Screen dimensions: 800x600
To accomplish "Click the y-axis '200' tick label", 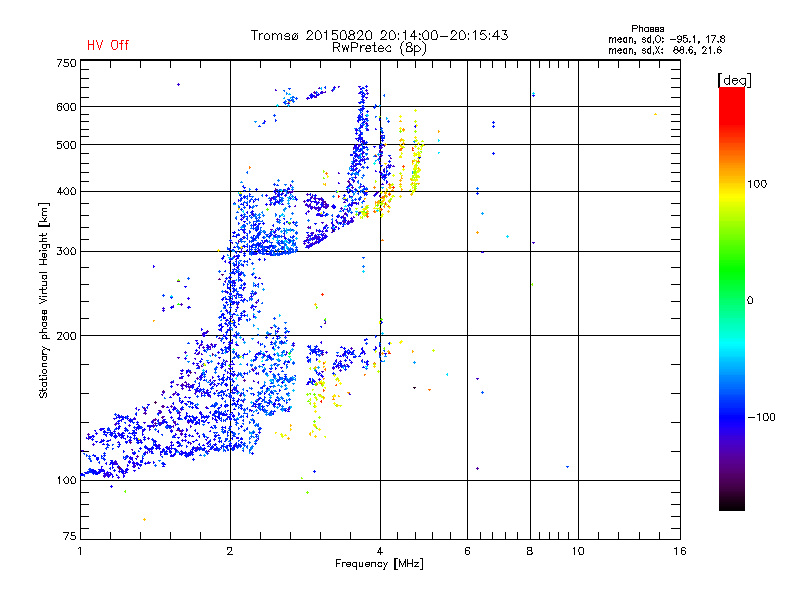I will point(66,336).
